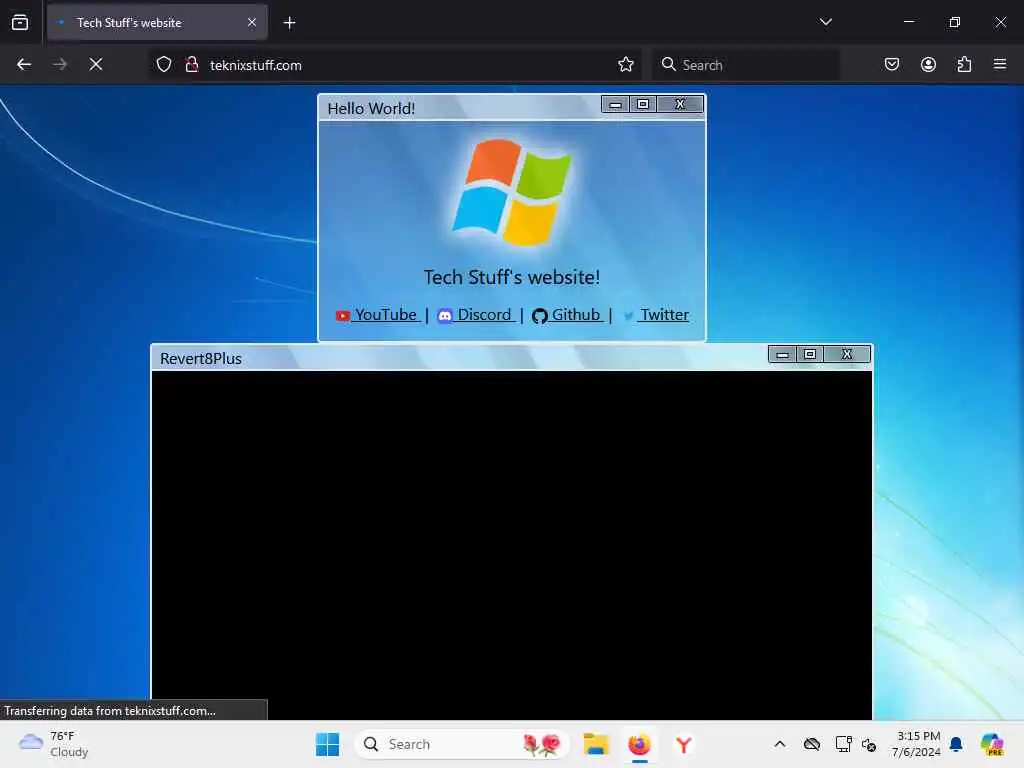Open the Twitter link
This screenshot has height=768, width=1024.
tap(656, 315)
